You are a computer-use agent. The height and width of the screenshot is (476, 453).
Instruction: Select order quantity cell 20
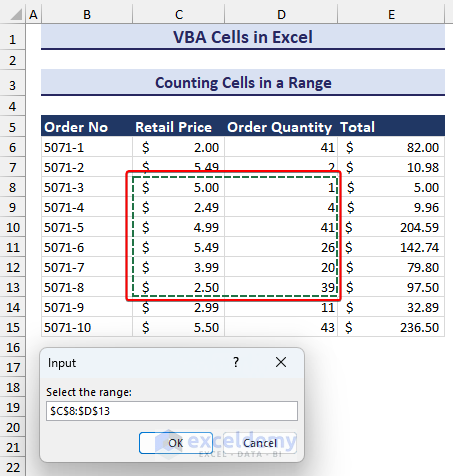tap(281, 267)
